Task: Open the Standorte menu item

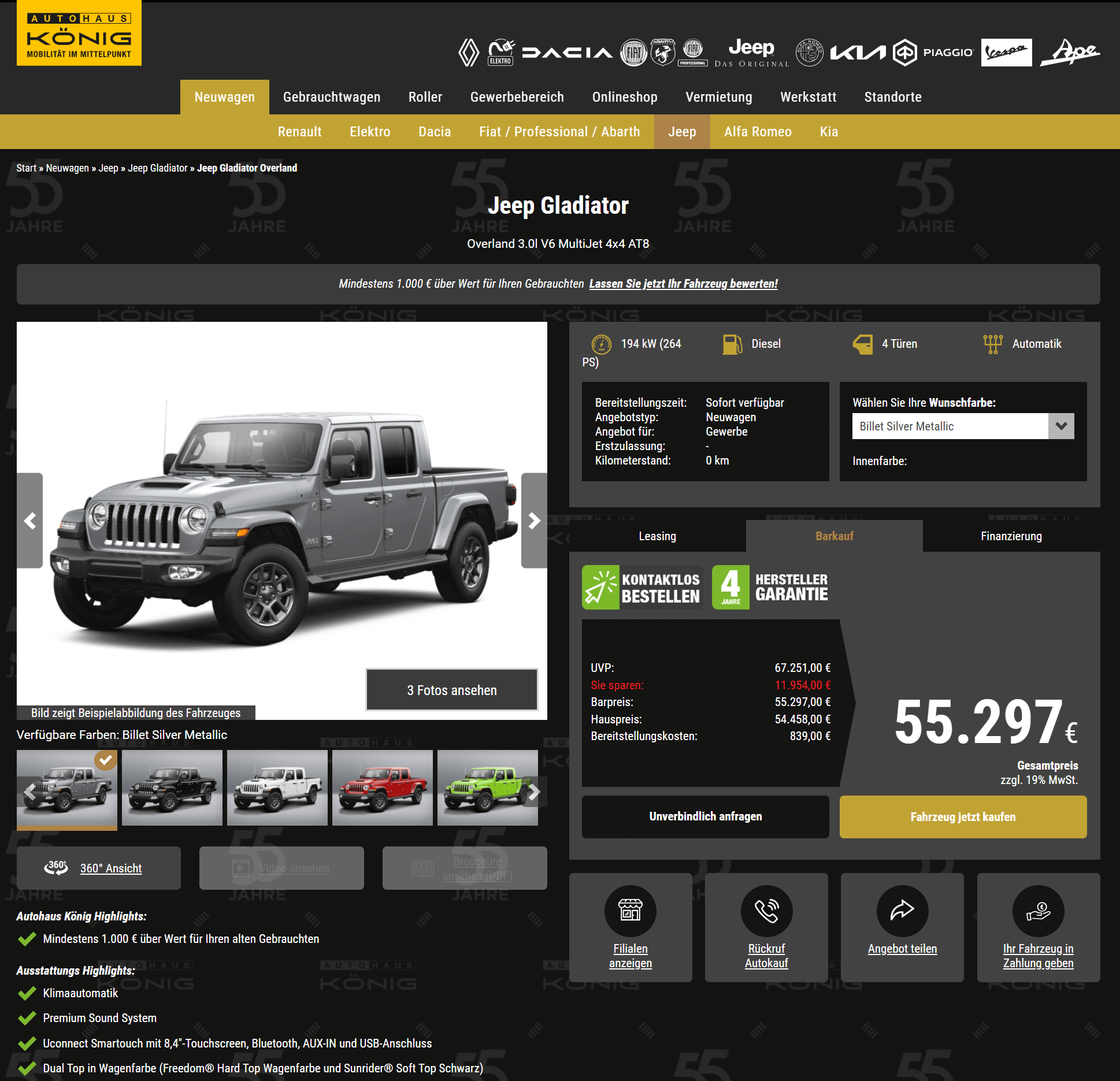Action: click(893, 97)
